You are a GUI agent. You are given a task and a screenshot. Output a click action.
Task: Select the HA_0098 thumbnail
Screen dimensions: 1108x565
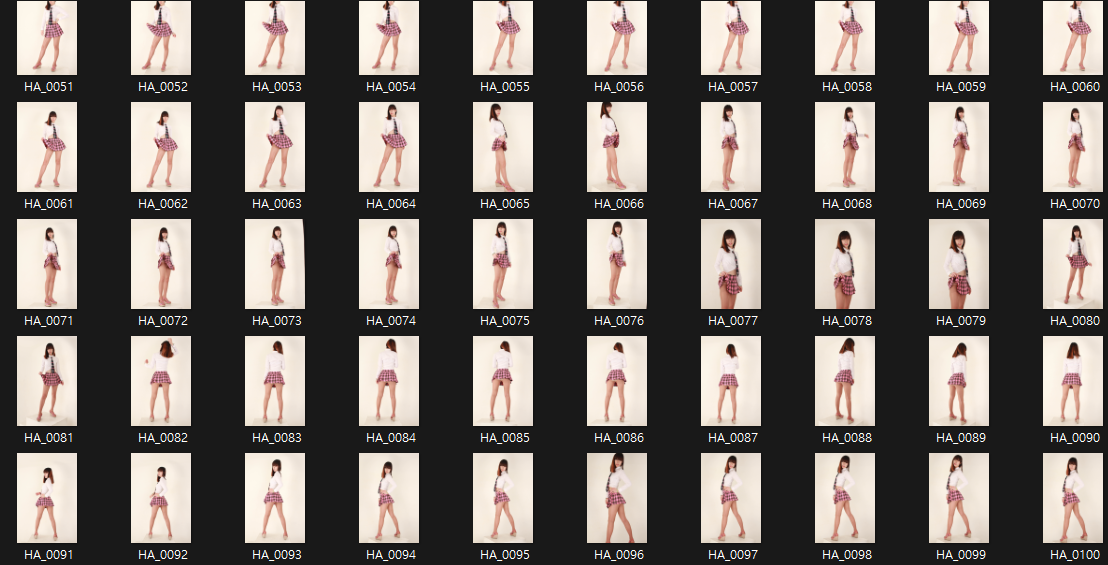[844, 498]
